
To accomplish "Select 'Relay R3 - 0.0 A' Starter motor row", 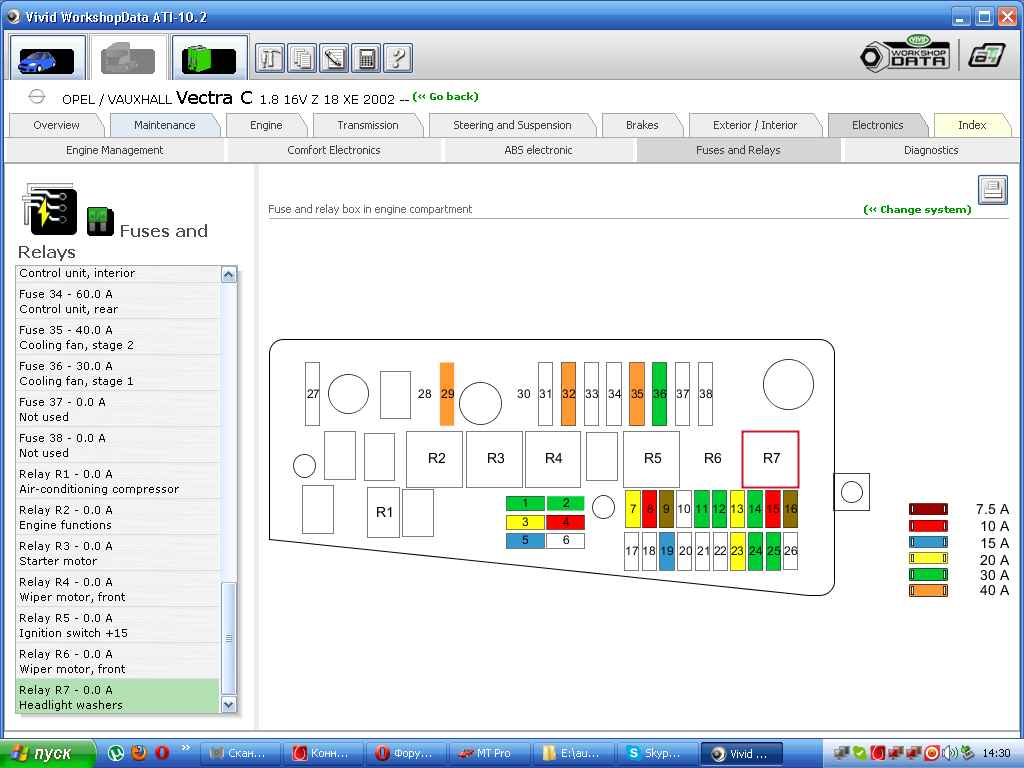I will click(x=118, y=553).
